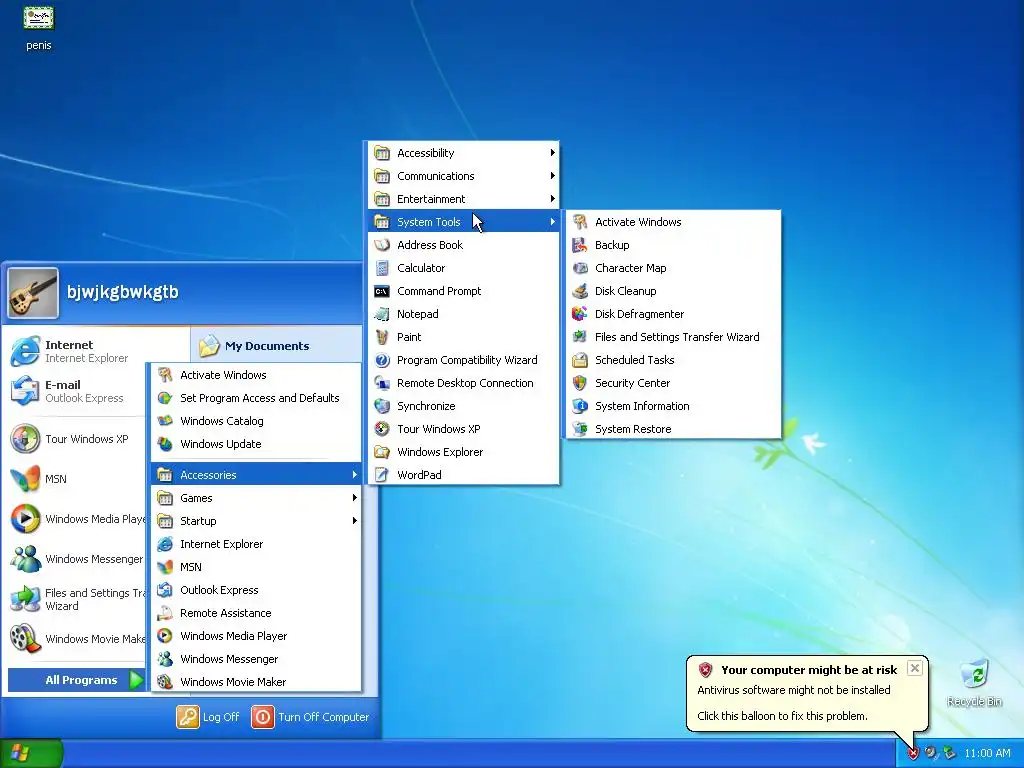
Task: Open Address Book icon
Action: (382, 245)
